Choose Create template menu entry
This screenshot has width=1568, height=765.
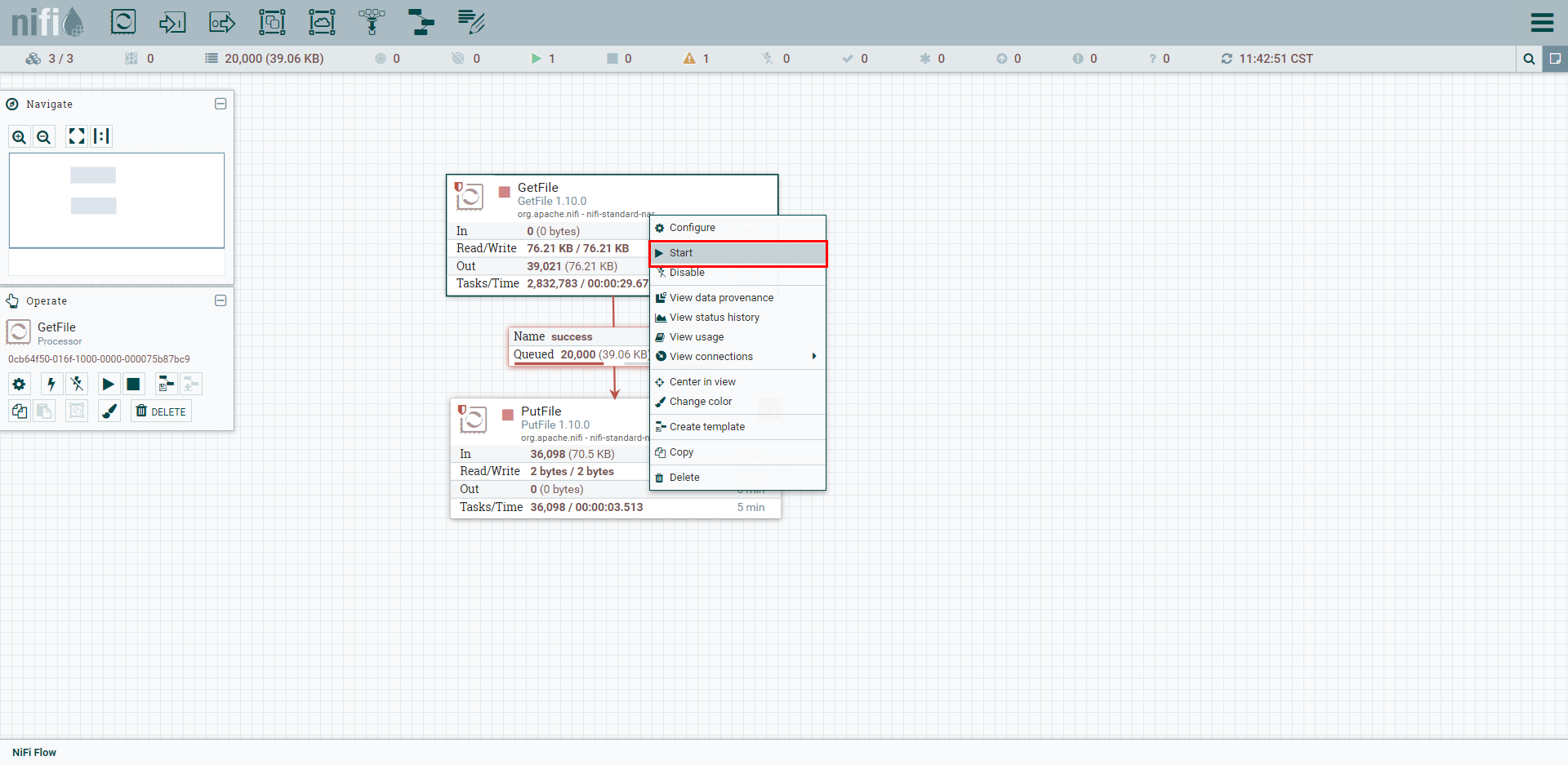(x=737, y=427)
